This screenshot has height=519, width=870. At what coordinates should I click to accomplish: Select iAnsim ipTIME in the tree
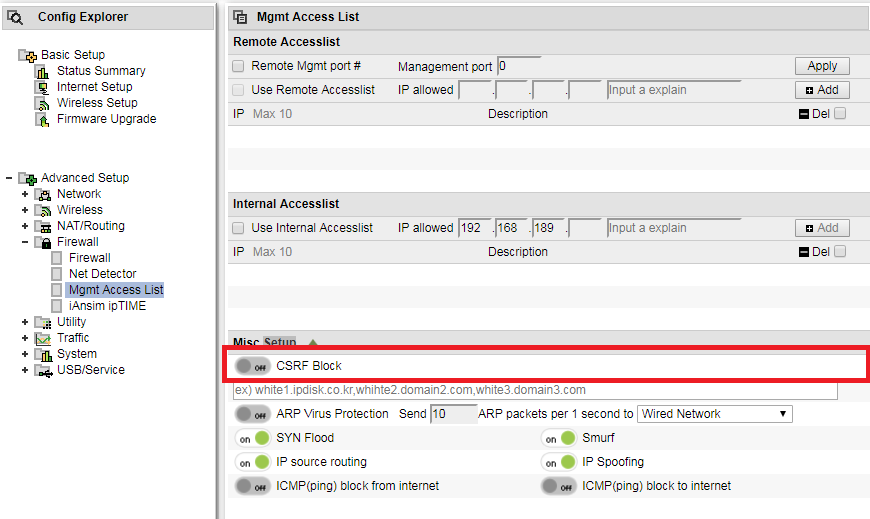(107, 306)
